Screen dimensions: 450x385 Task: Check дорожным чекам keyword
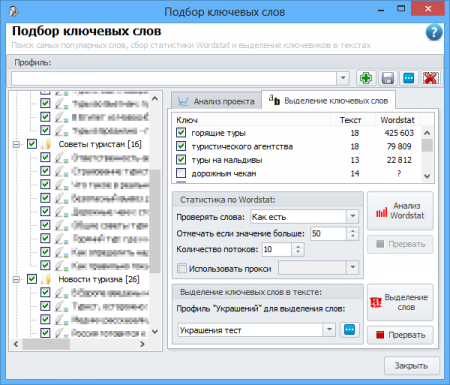click(181, 173)
